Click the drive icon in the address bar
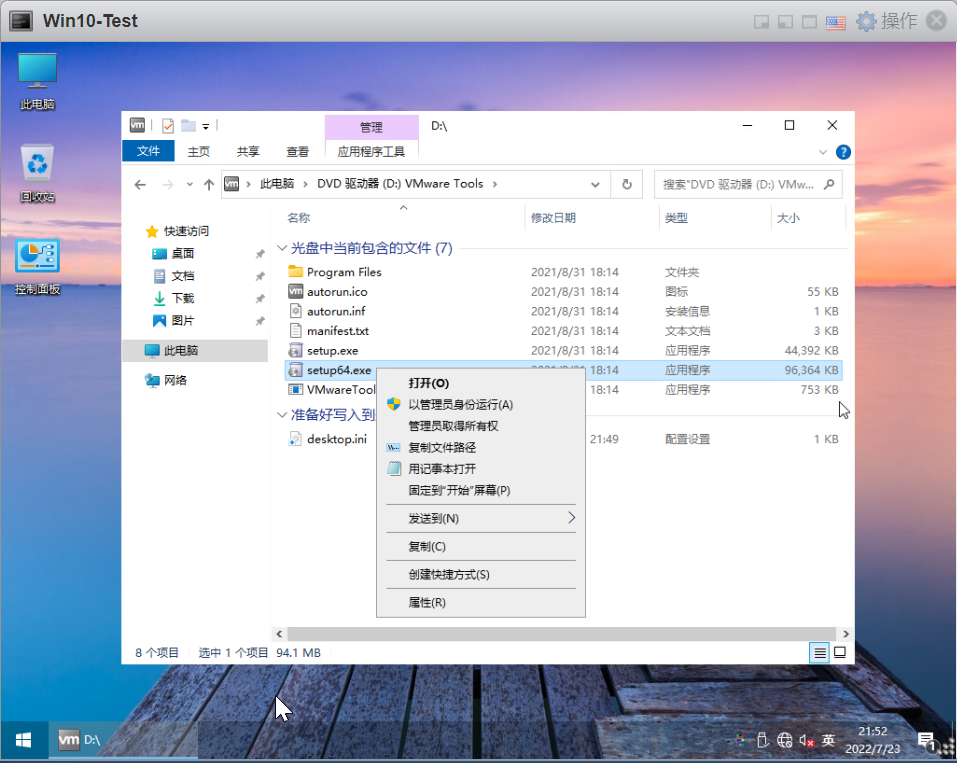The height and width of the screenshot is (763, 957). 232,184
